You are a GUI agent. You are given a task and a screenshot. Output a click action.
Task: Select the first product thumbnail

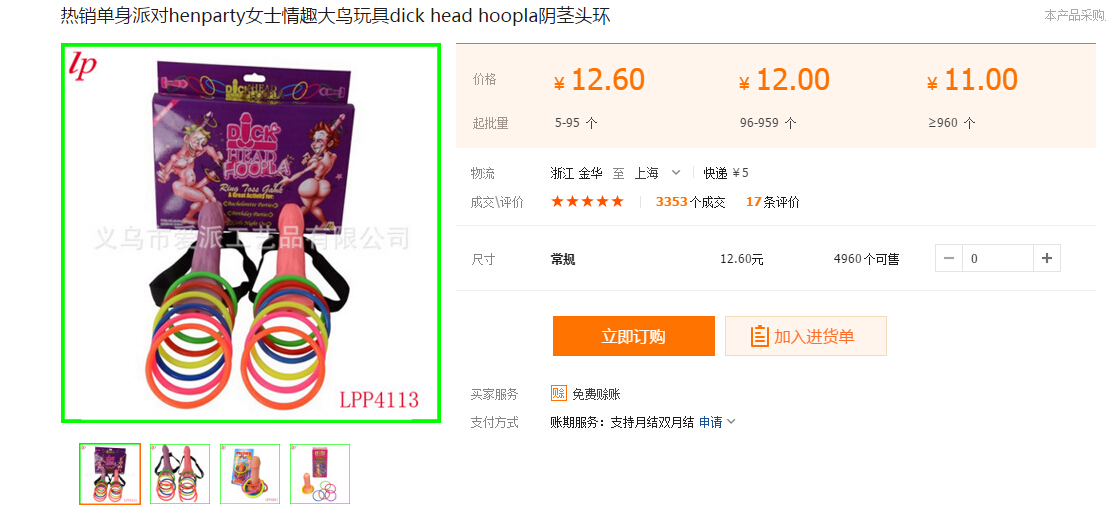pyautogui.click(x=109, y=474)
